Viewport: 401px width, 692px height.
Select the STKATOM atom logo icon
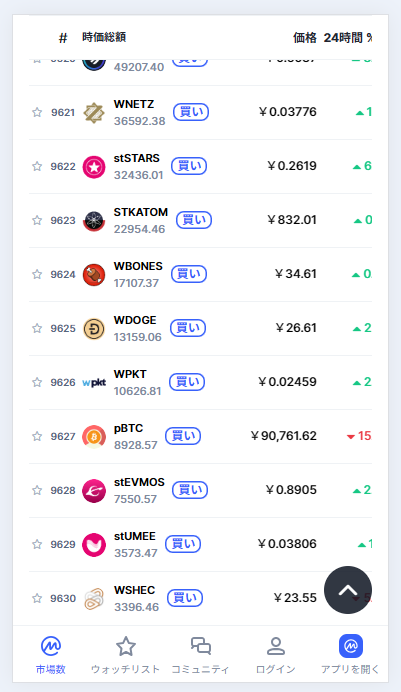[94, 221]
